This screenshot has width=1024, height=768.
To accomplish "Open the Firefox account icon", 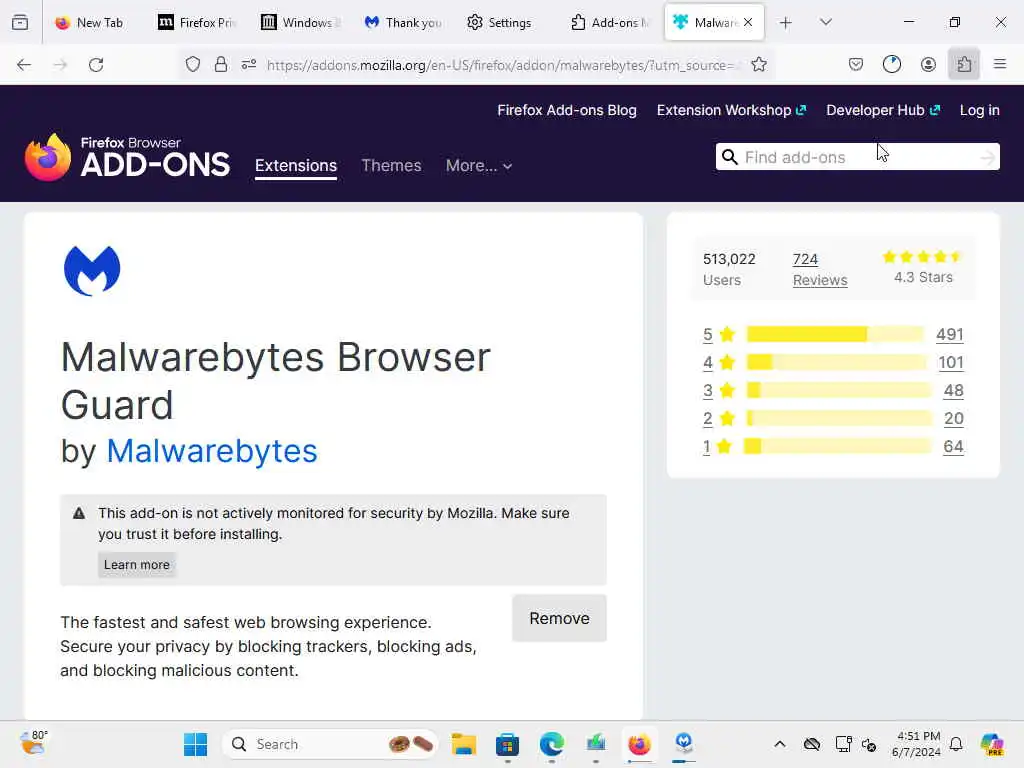I will click(x=928, y=65).
